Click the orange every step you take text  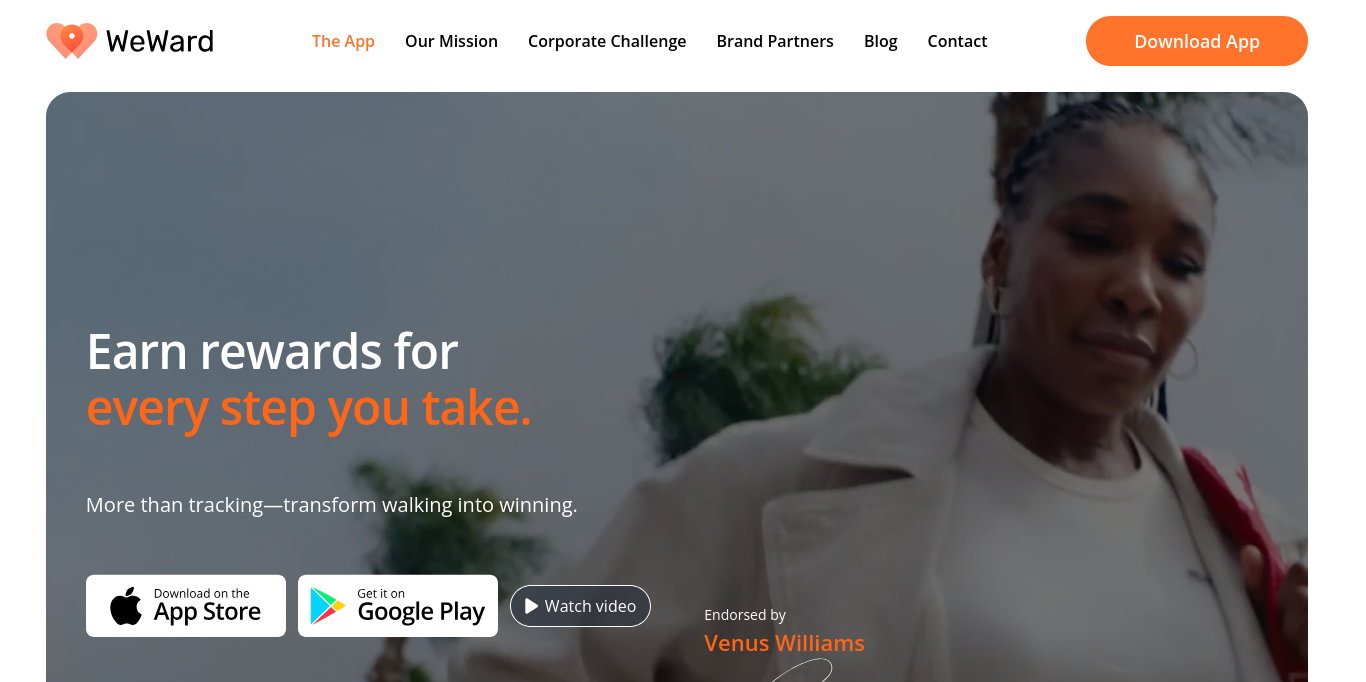pos(309,408)
